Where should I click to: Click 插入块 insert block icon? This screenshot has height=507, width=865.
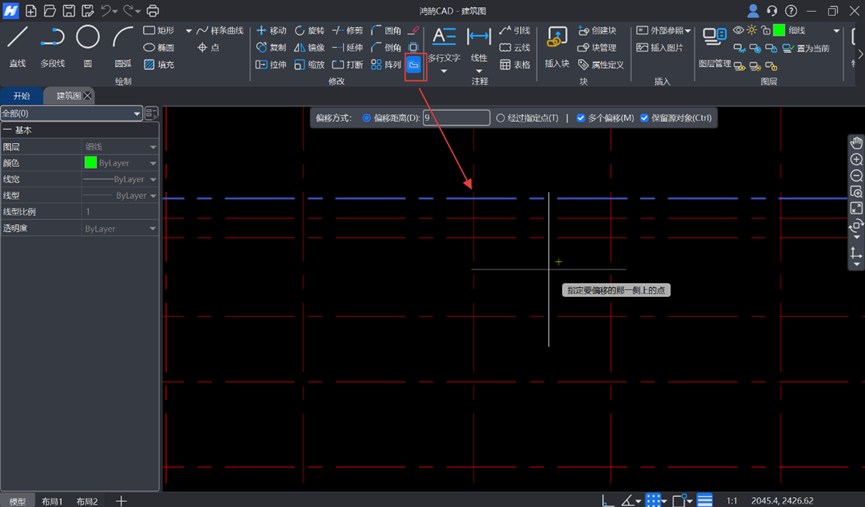tap(557, 46)
